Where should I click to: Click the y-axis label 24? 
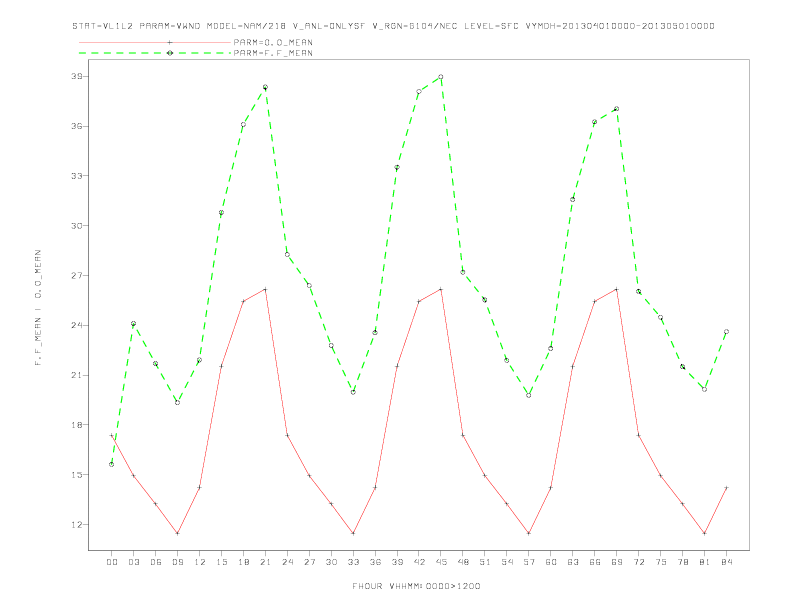(77, 325)
